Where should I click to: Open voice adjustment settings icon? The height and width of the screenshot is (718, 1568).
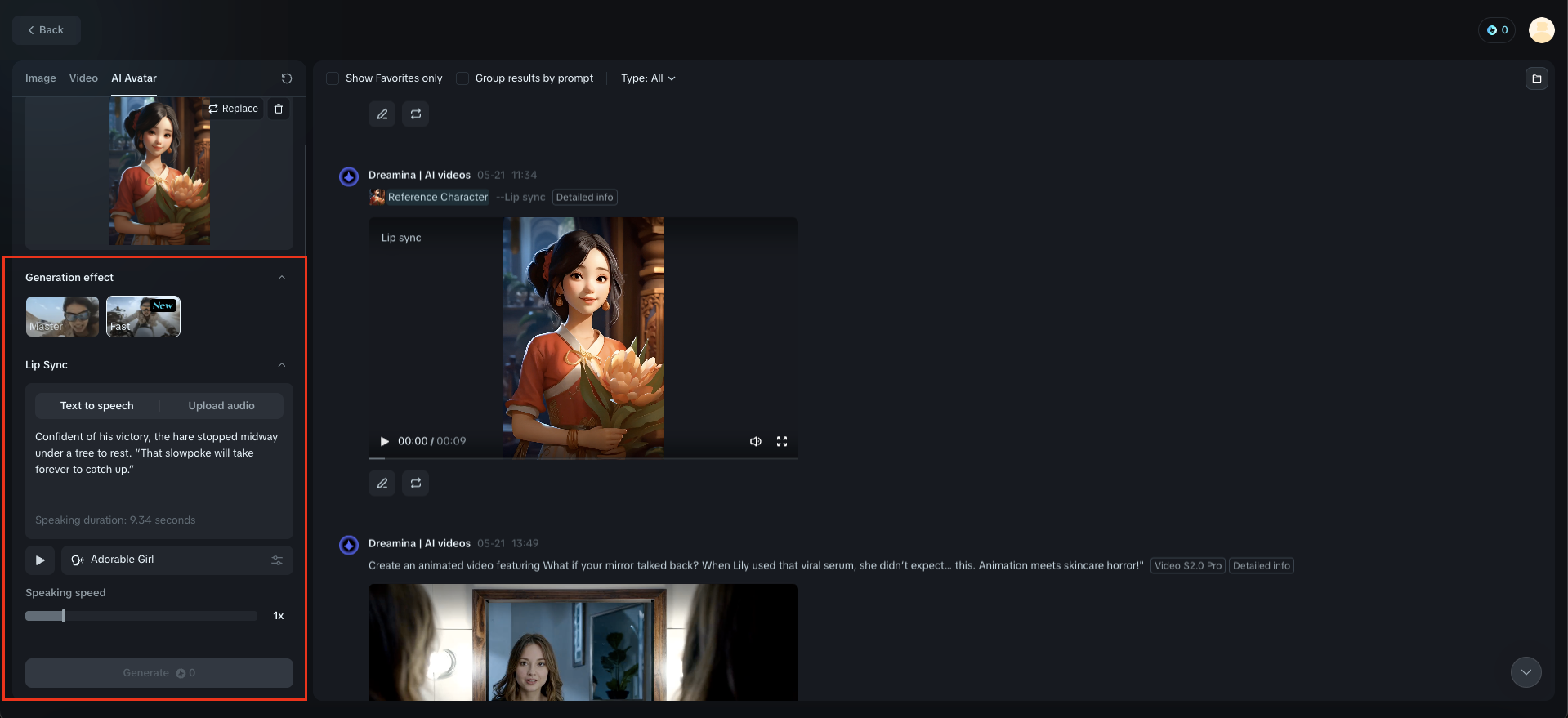[x=277, y=560]
